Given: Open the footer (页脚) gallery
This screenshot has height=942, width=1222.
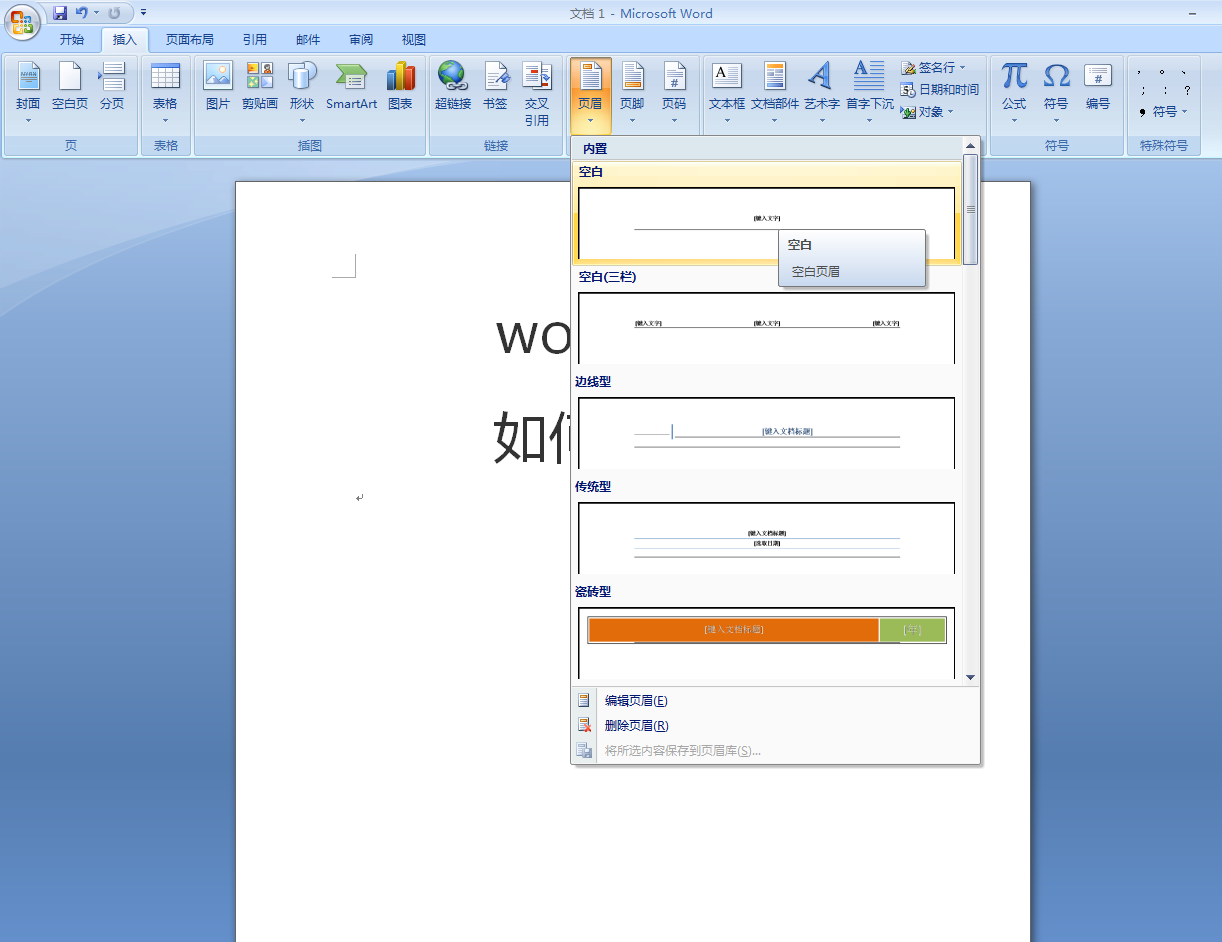Looking at the screenshot, I should pos(632,93).
